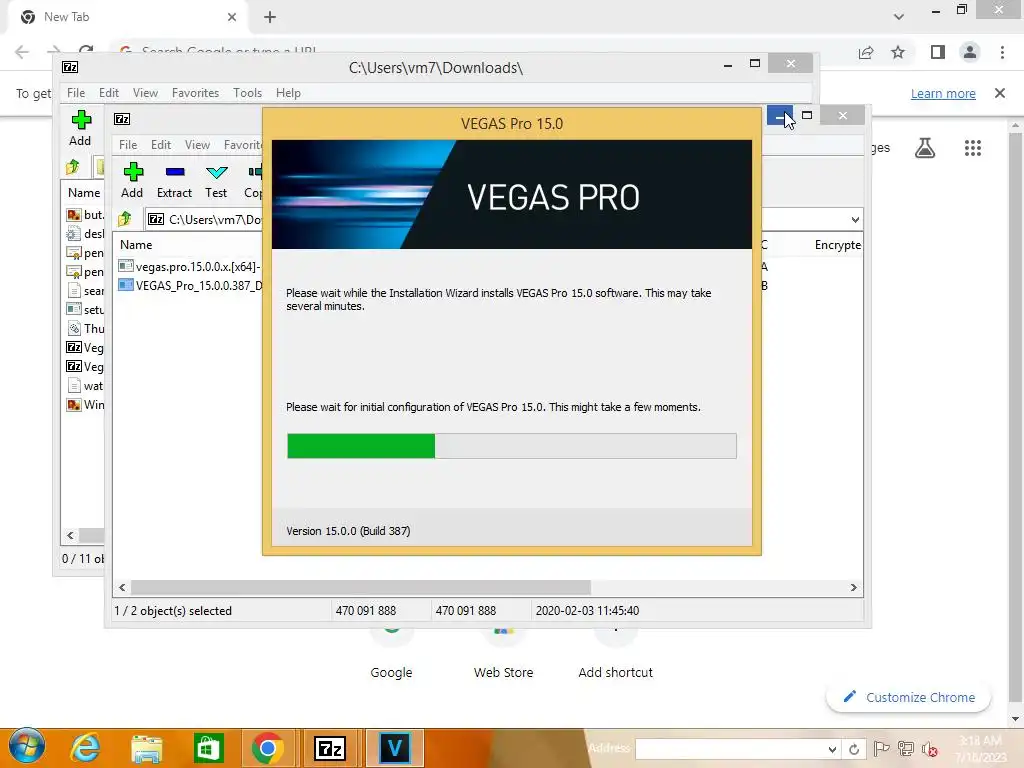Toggle Chrome side panel icon
Image resolution: width=1024 pixels, height=768 pixels.
click(x=938, y=52)
